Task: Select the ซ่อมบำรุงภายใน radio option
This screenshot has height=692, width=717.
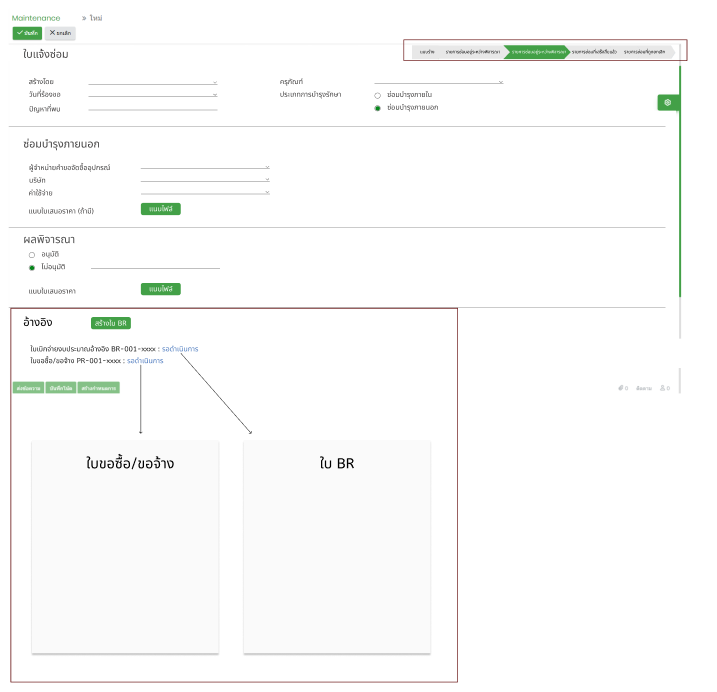Action: (378, 95)
